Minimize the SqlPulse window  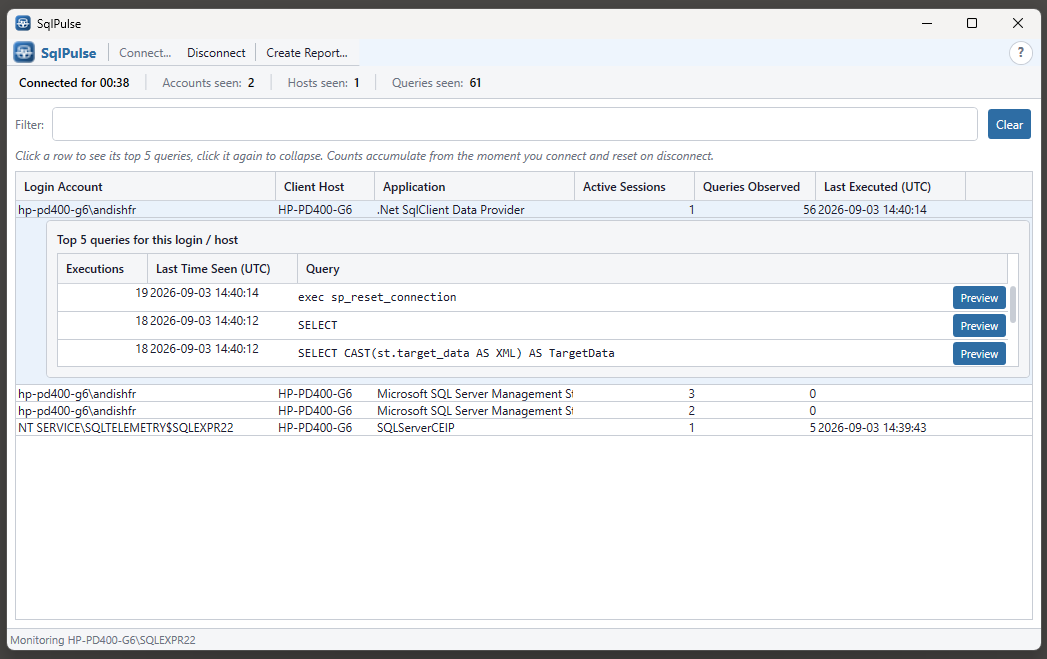coord(927,23)
